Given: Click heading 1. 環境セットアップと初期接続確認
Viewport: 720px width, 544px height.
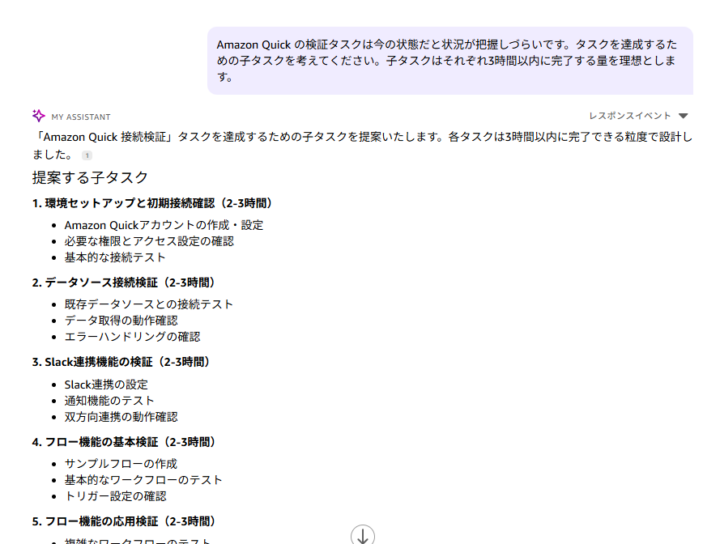Looking at the screenshot, I should [152, 203].
